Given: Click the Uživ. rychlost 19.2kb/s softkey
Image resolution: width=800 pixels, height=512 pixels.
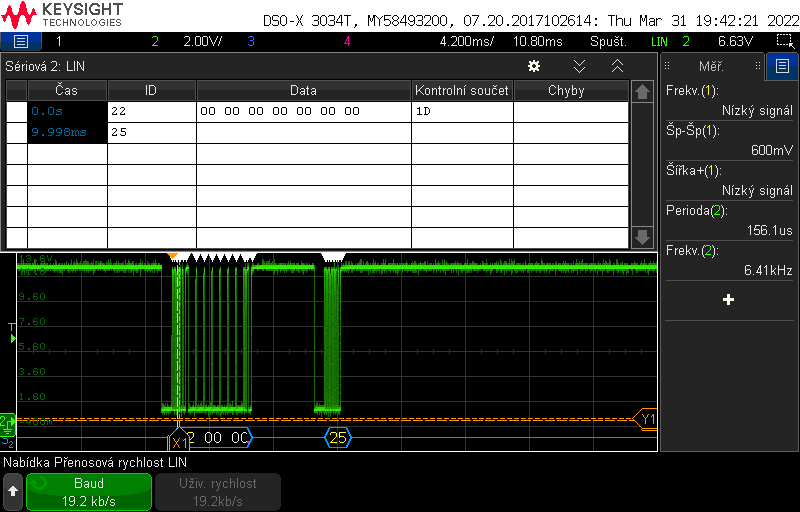Looking at the screenshot, I should (x=218, y=492).
